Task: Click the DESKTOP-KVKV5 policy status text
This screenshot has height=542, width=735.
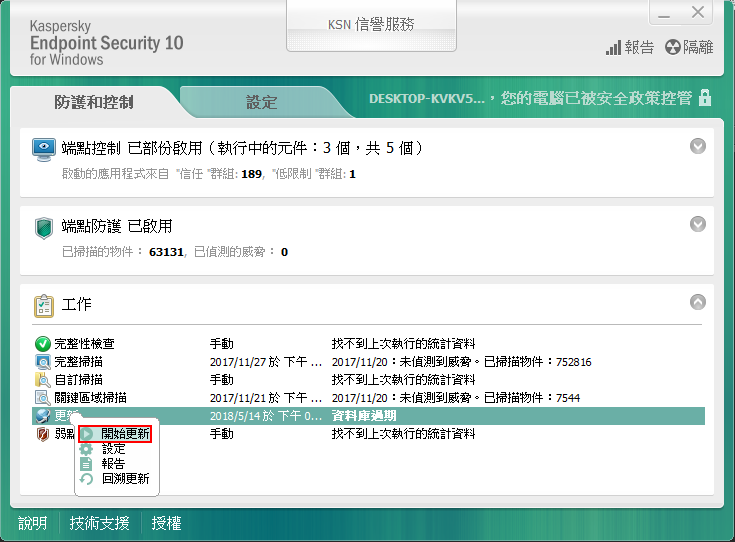Action: point(530,98)
